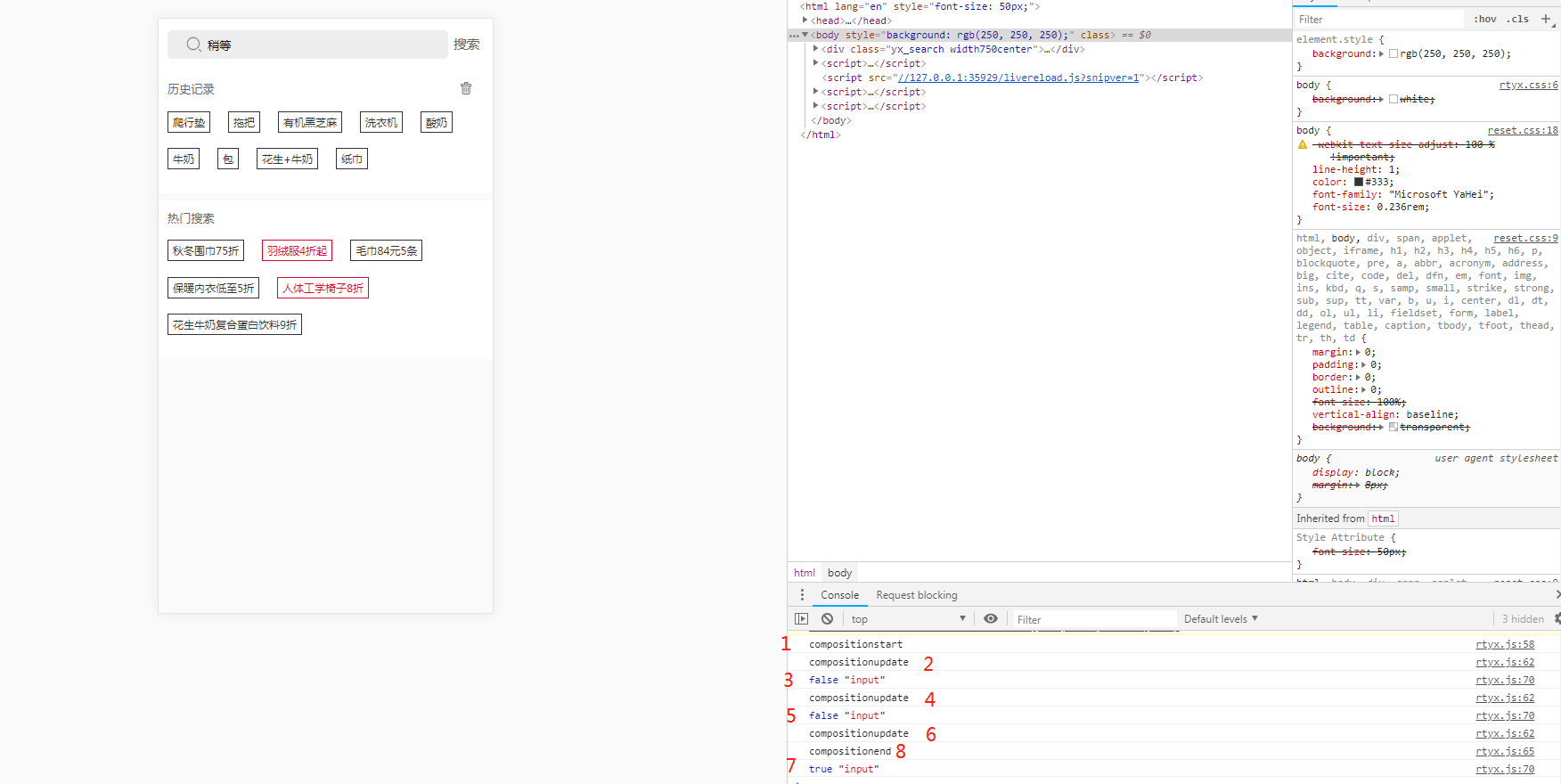This screenshot has height=784, width=1561.
Task: Expand the head element node
Action: (x=805, y=20)
